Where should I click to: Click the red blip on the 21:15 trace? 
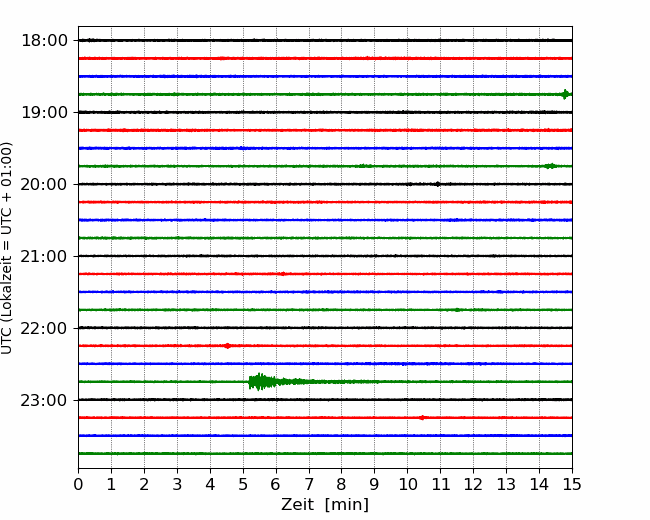pyautogui.click(x=283, y=273)
